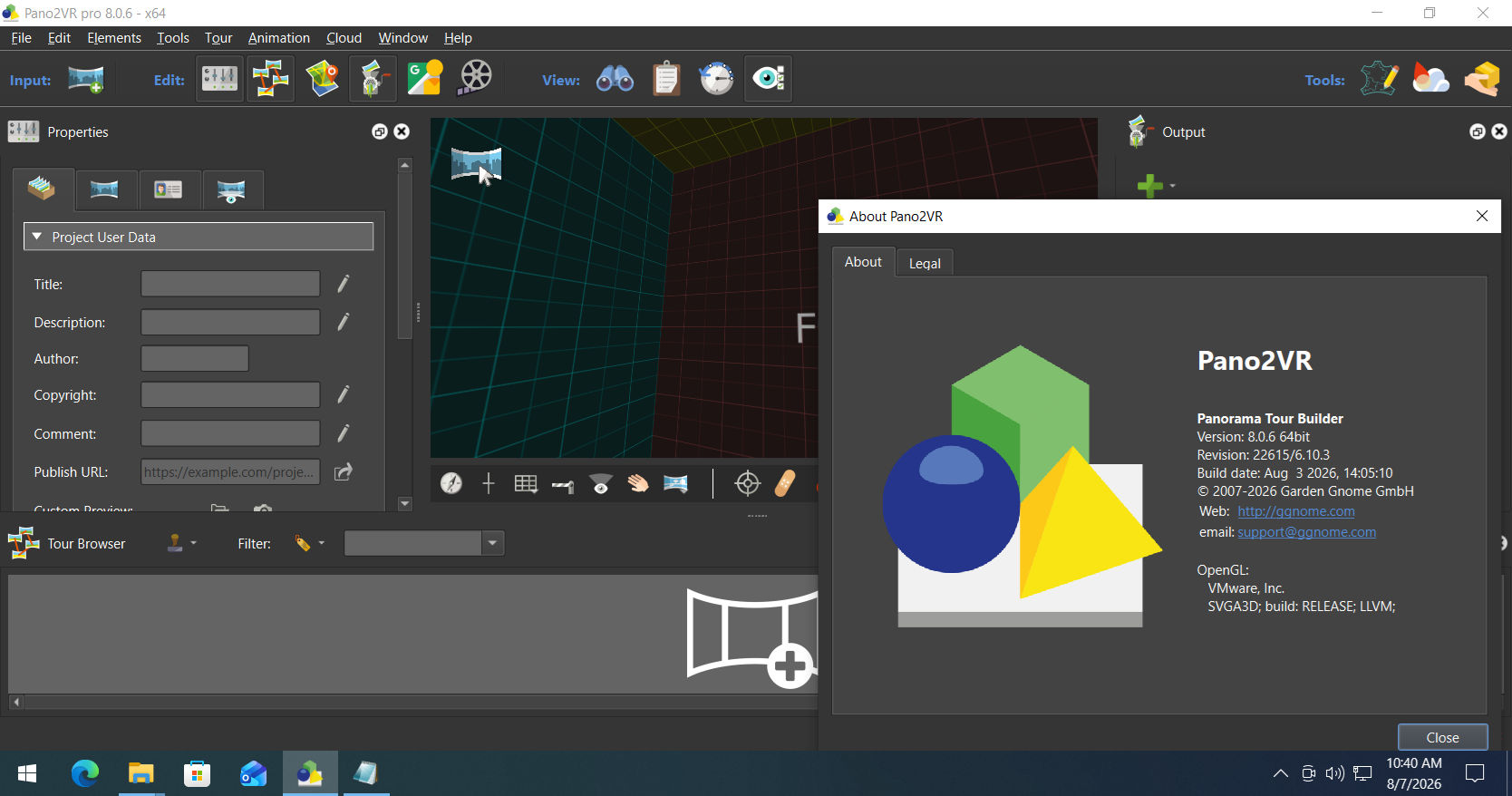Toggle the Output grinder button in Edit toolbar
This screenshot has height=796, width=1512.
coord(373,79)
